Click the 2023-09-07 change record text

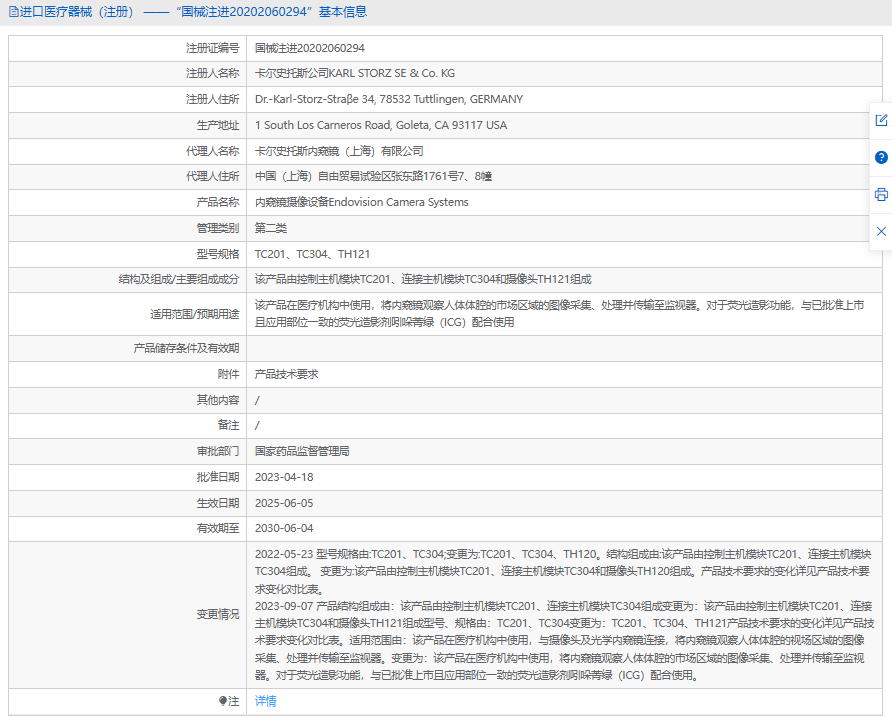pyautogui.click(x=564, y=641)
